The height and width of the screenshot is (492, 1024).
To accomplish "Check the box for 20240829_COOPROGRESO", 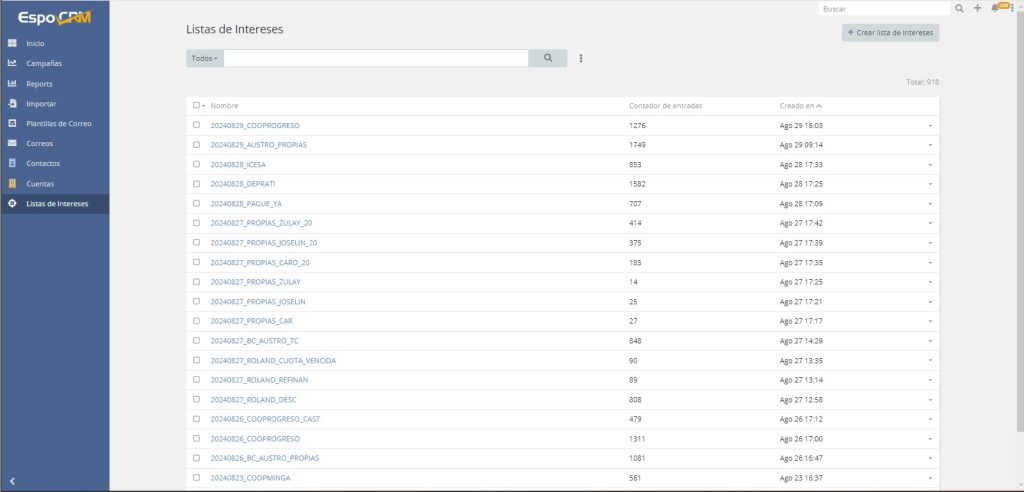I will coord(197,126).
